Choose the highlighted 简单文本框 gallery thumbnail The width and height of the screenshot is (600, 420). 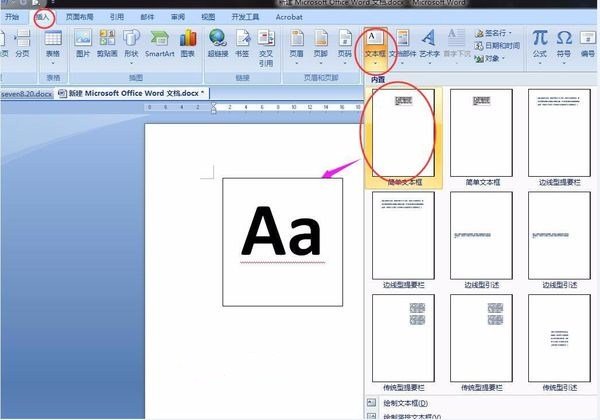[x=403, y=131]
